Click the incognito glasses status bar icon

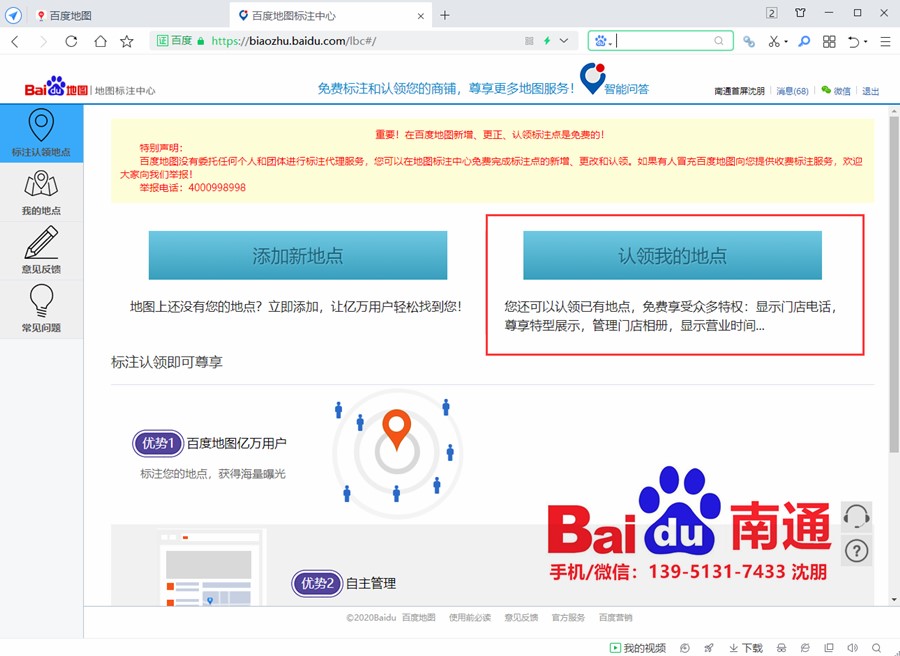pos(781,648)
